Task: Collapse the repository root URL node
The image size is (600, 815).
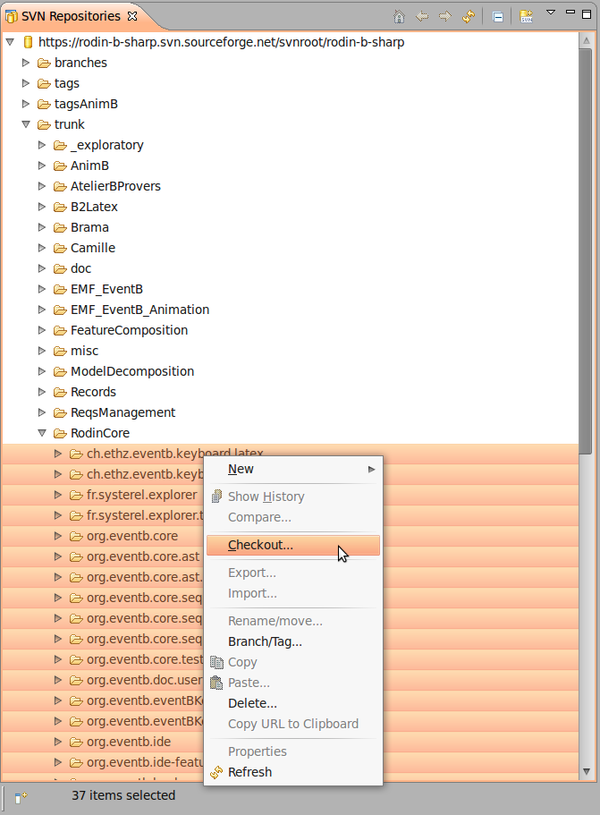Action: click(10, 42)
